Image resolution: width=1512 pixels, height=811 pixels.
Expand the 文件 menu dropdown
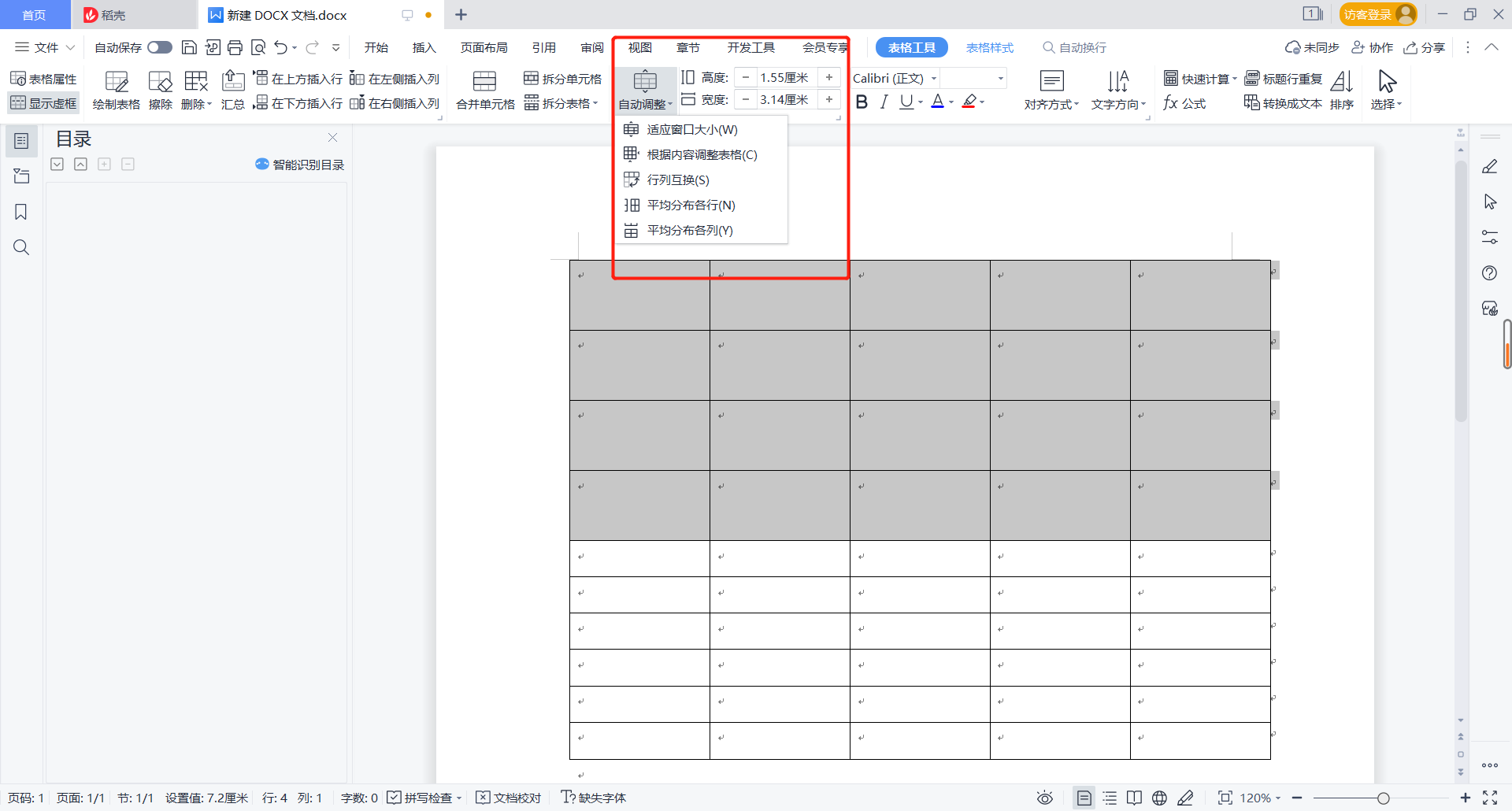click(45, 47)
